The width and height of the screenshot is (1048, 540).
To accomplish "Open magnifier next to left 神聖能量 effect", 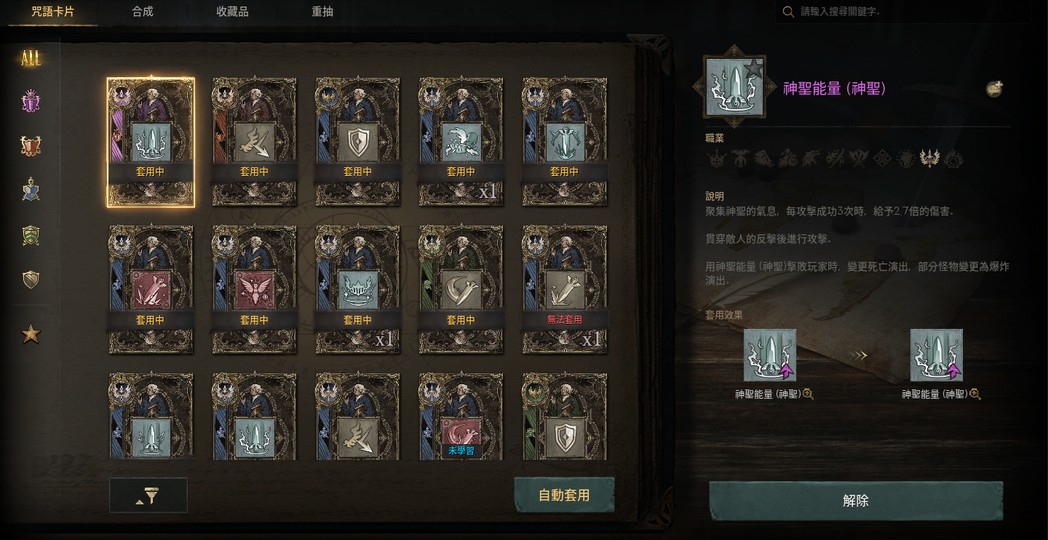I will click(x=808, y=394).
